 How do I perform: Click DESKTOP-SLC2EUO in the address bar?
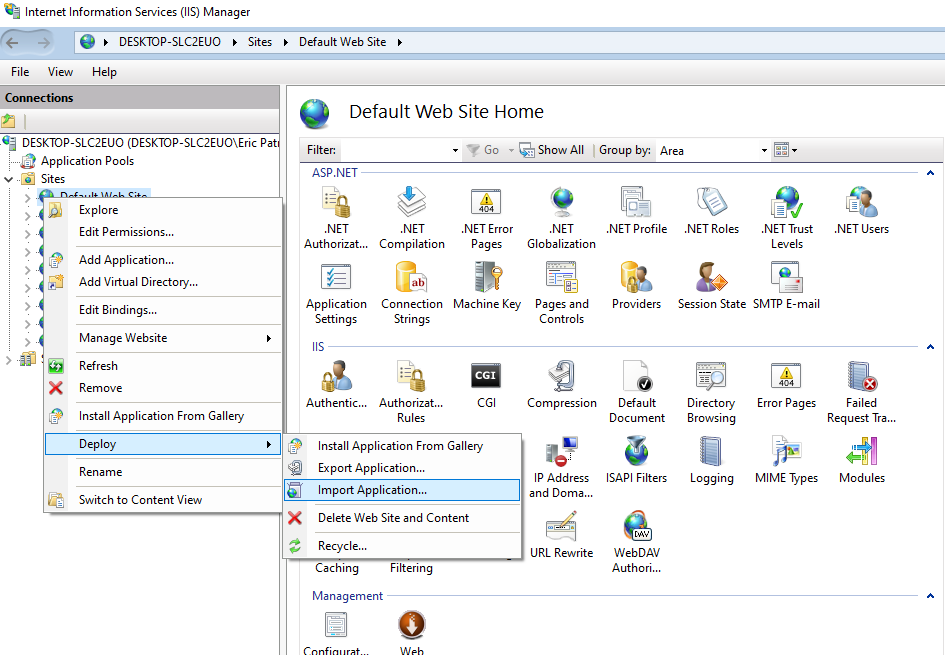click(x=169, y=42)
